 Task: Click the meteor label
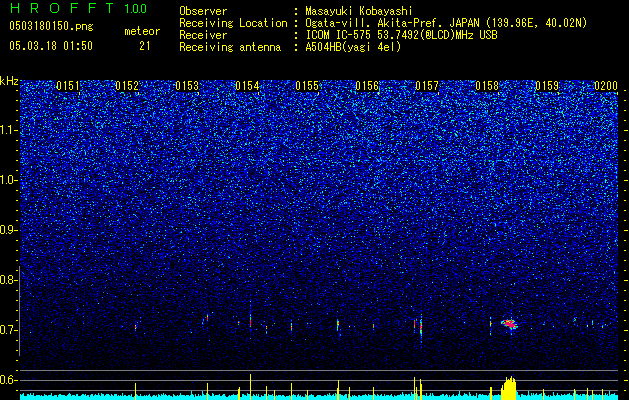(x=142, y=31)
